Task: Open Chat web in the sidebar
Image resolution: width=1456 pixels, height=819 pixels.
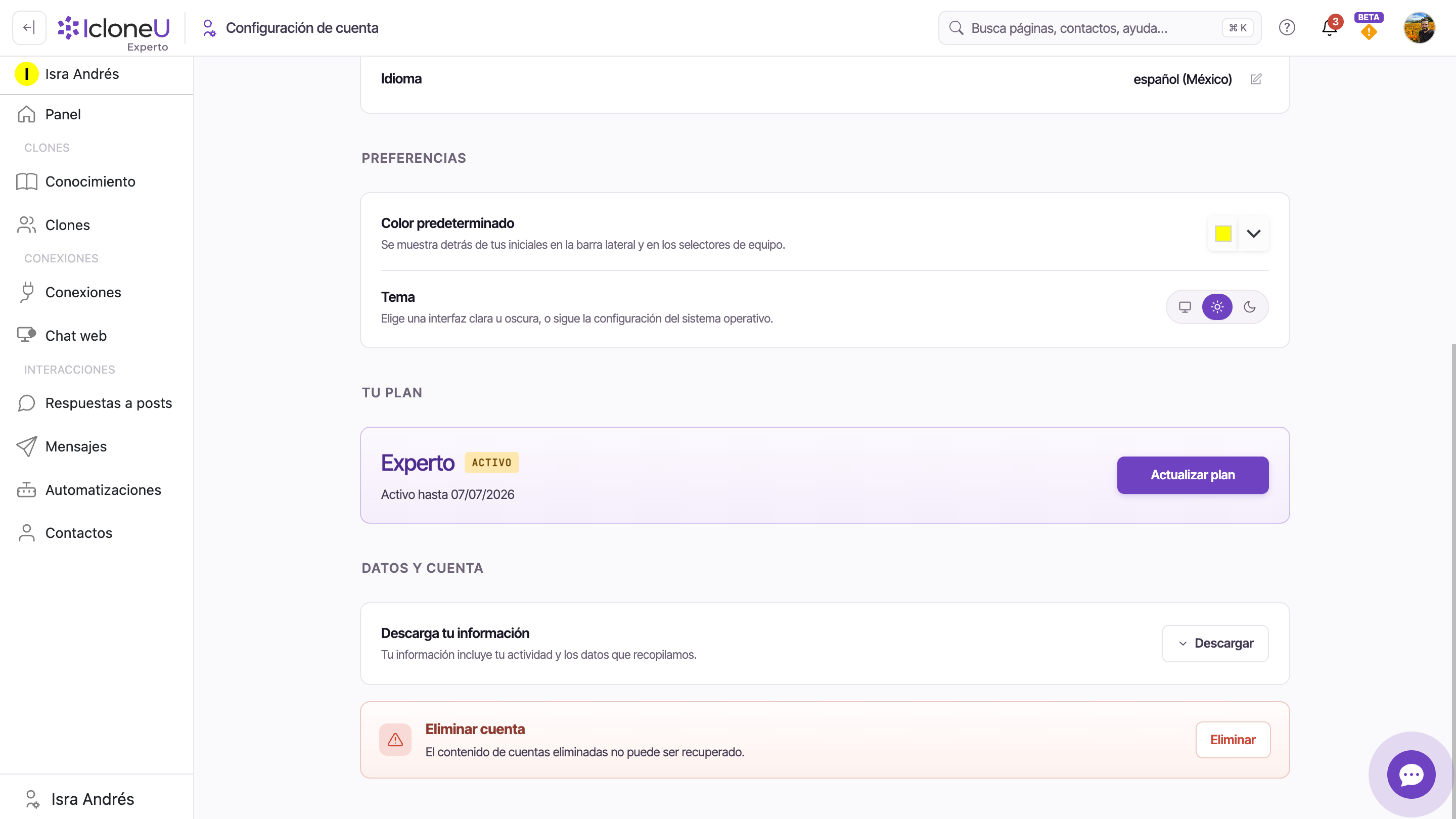Action: point(96,336)
